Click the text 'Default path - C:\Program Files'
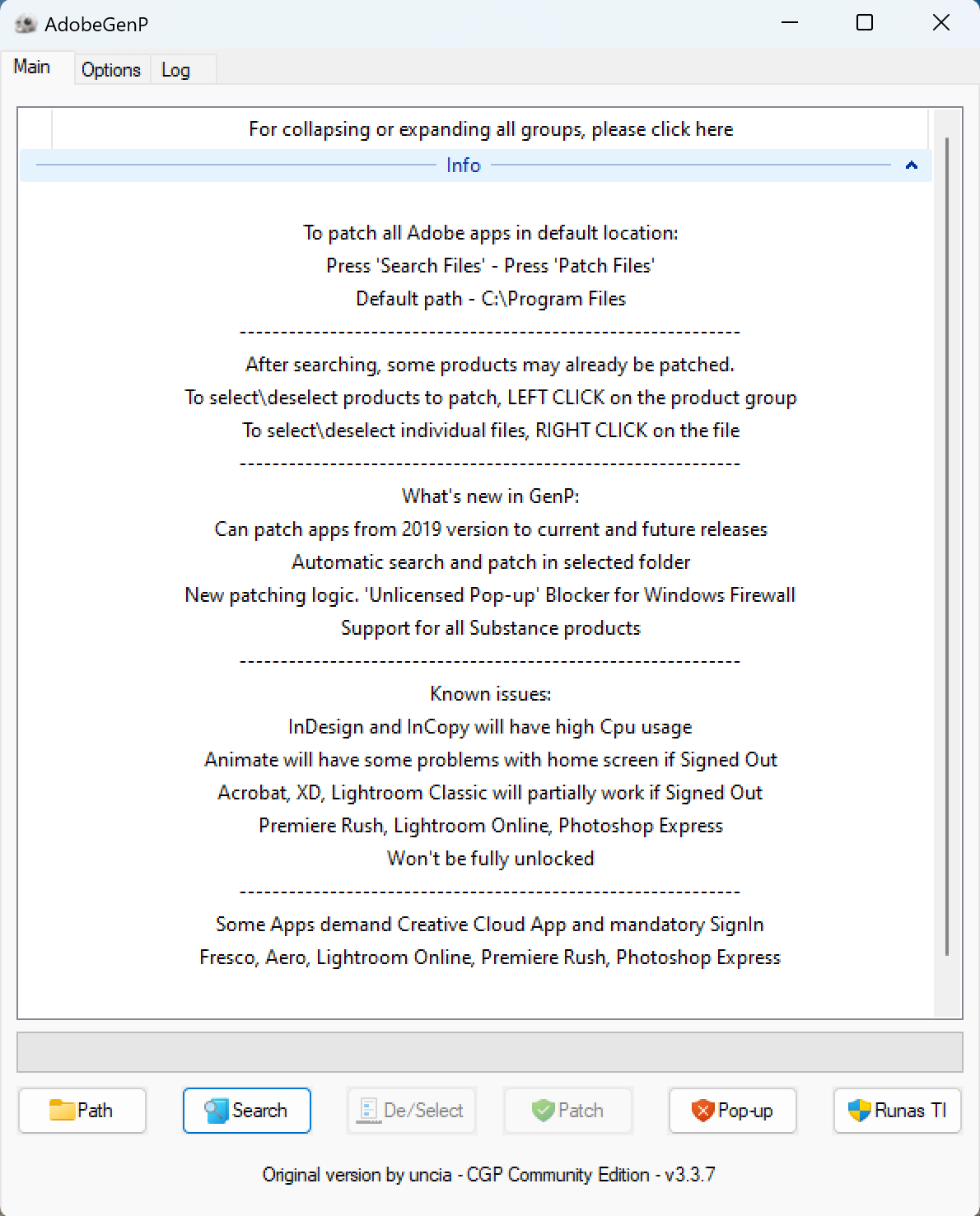This screenshot has width=980, height=1216. (x=491, y=299)
